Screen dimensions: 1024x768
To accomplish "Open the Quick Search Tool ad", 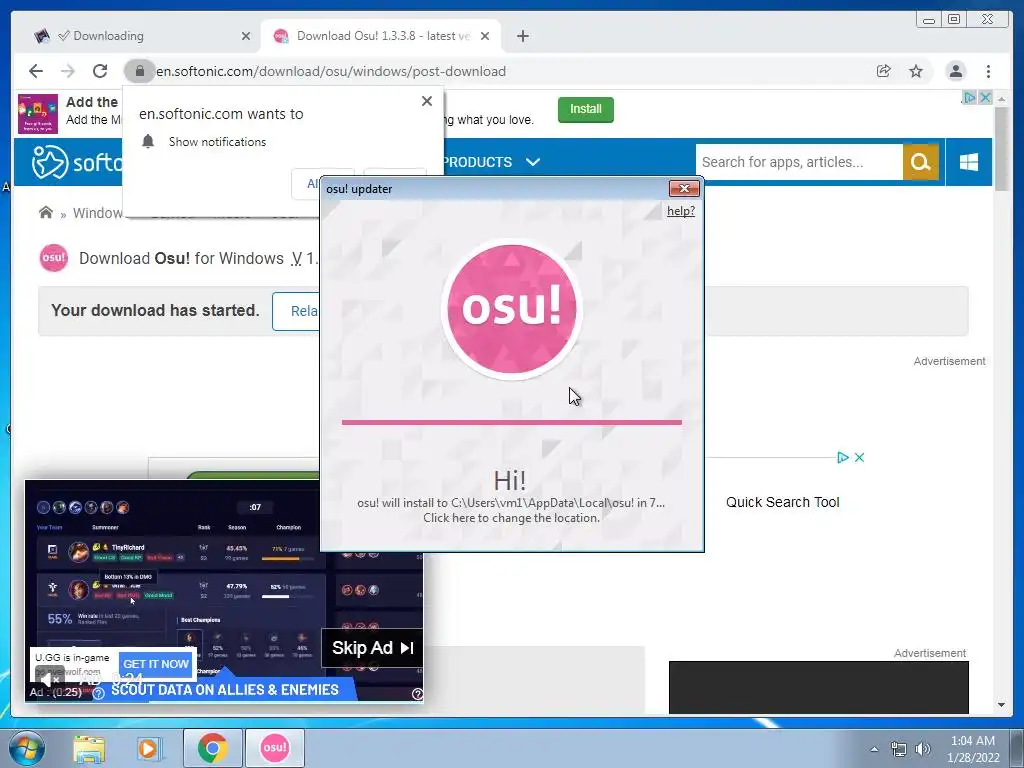I will point(782,502).
